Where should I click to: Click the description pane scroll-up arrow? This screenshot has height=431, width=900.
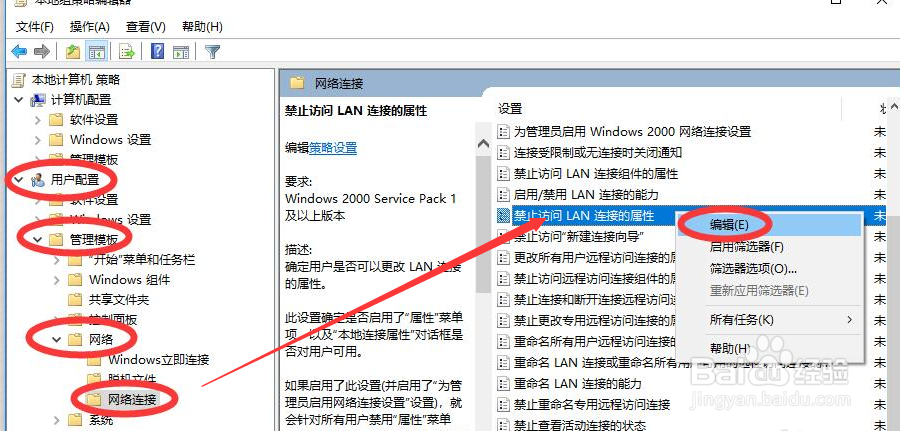[484, 143]
